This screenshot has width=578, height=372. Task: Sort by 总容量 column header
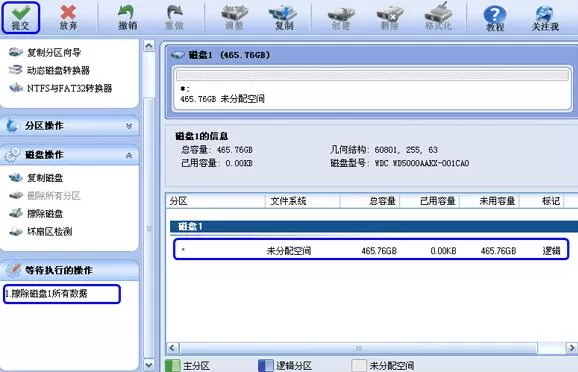click(370, 201)
